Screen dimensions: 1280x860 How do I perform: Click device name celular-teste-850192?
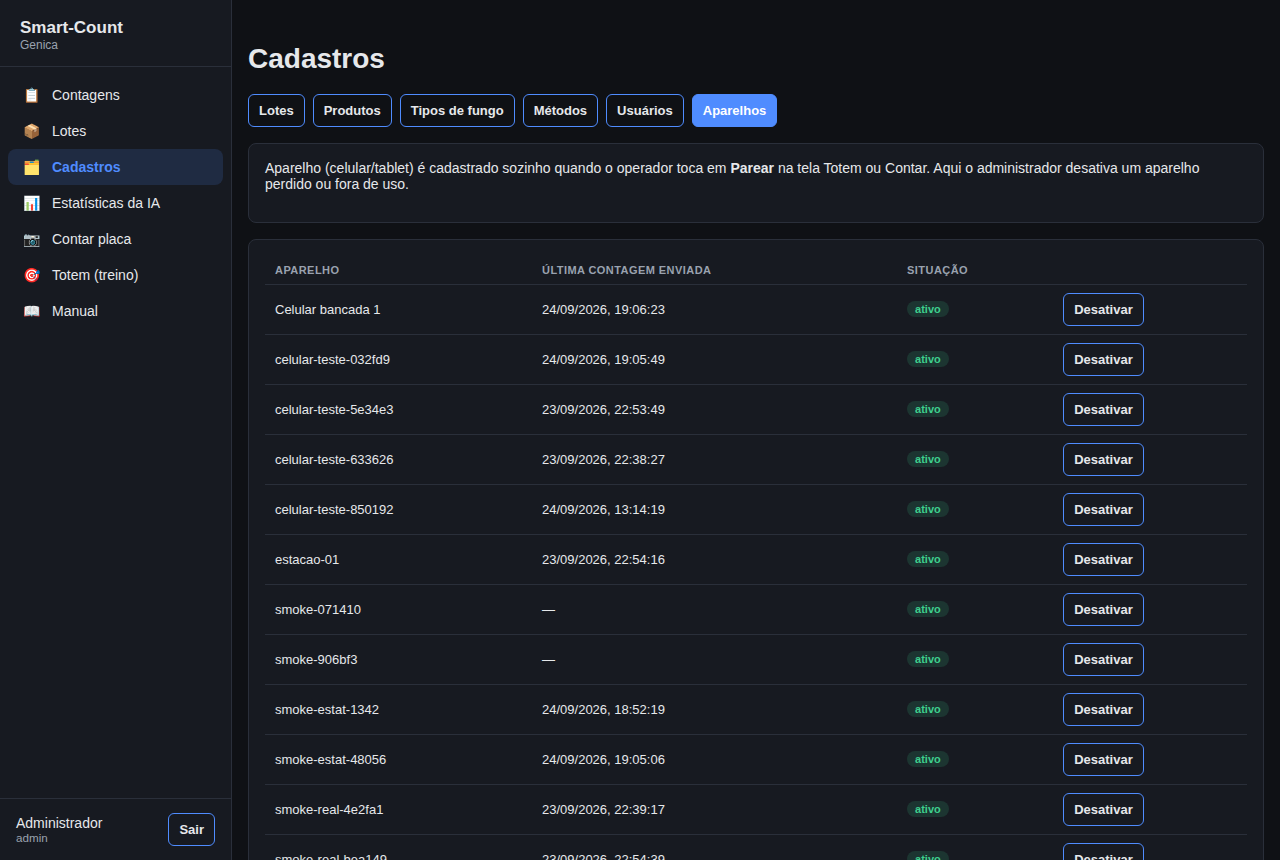tap(334, 510)
